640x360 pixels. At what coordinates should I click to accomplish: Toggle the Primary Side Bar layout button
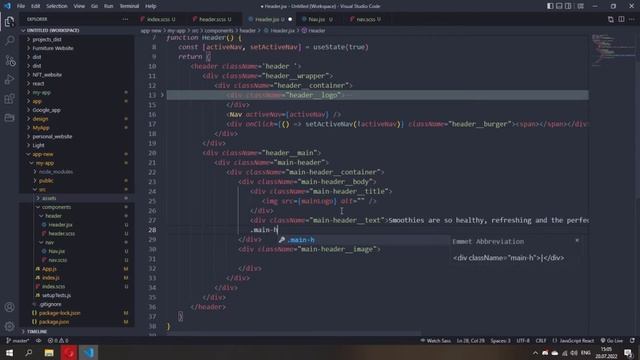tap(550, 6)
